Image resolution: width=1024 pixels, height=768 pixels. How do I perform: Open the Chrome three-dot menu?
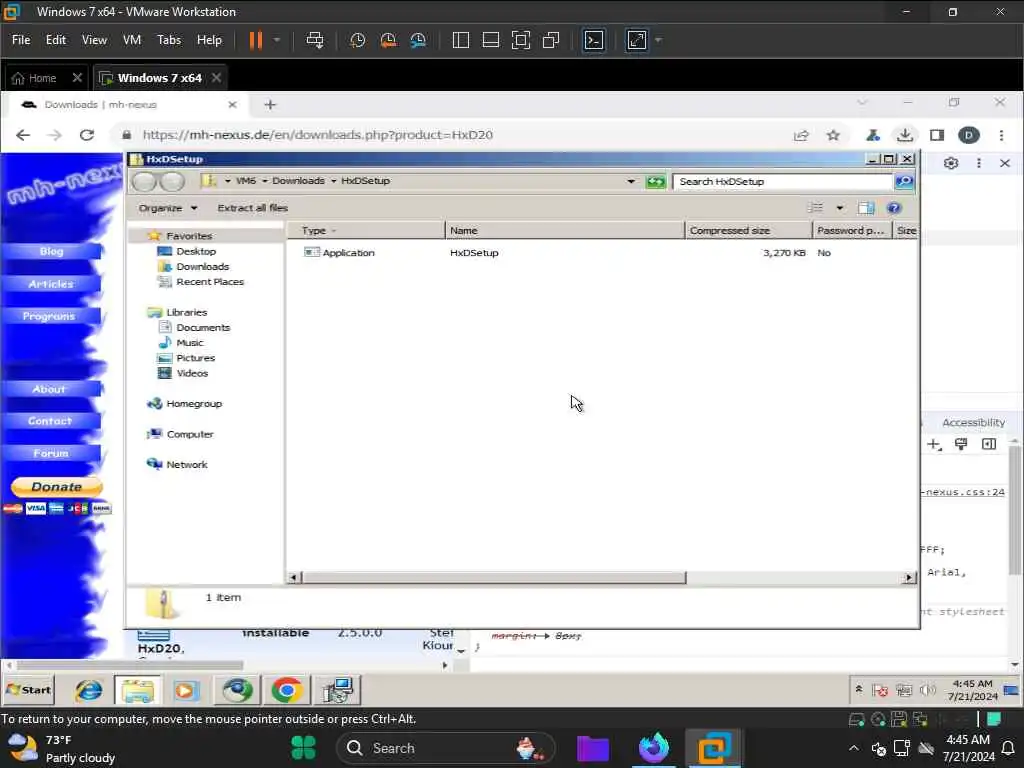pos(1001,135)
